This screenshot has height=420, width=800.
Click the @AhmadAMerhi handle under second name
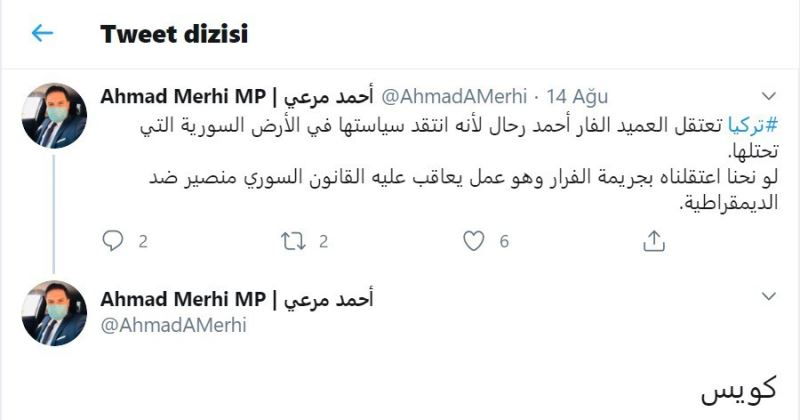tap(173, 324)
